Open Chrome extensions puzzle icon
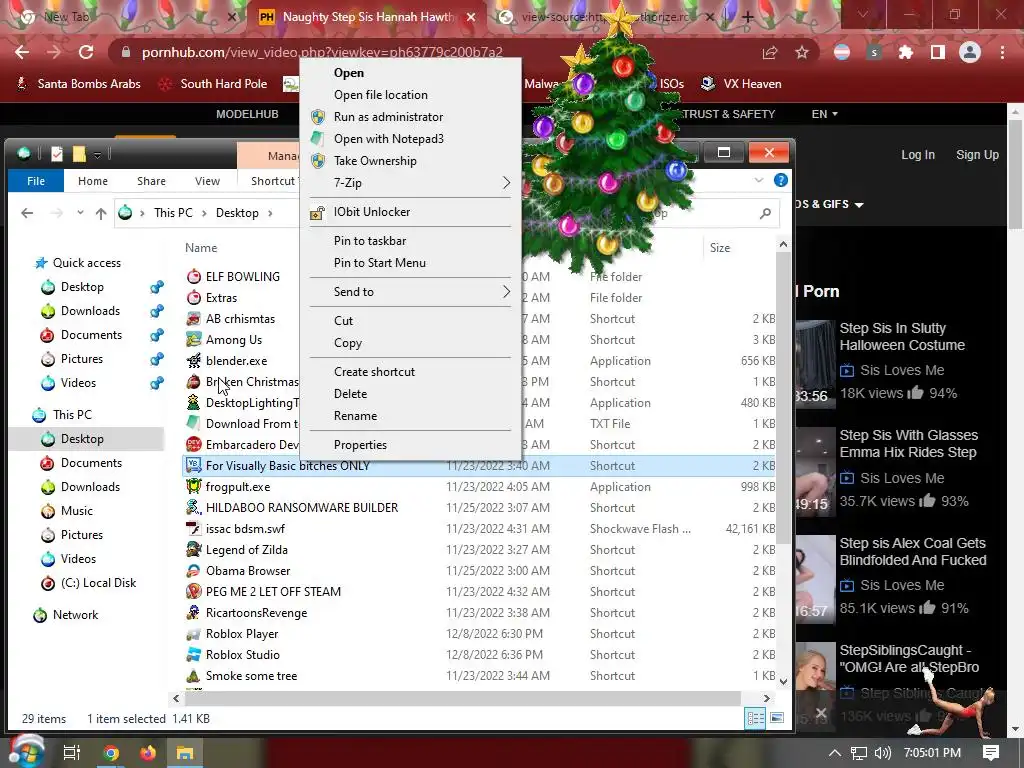1024x768 pixels. 906,52
